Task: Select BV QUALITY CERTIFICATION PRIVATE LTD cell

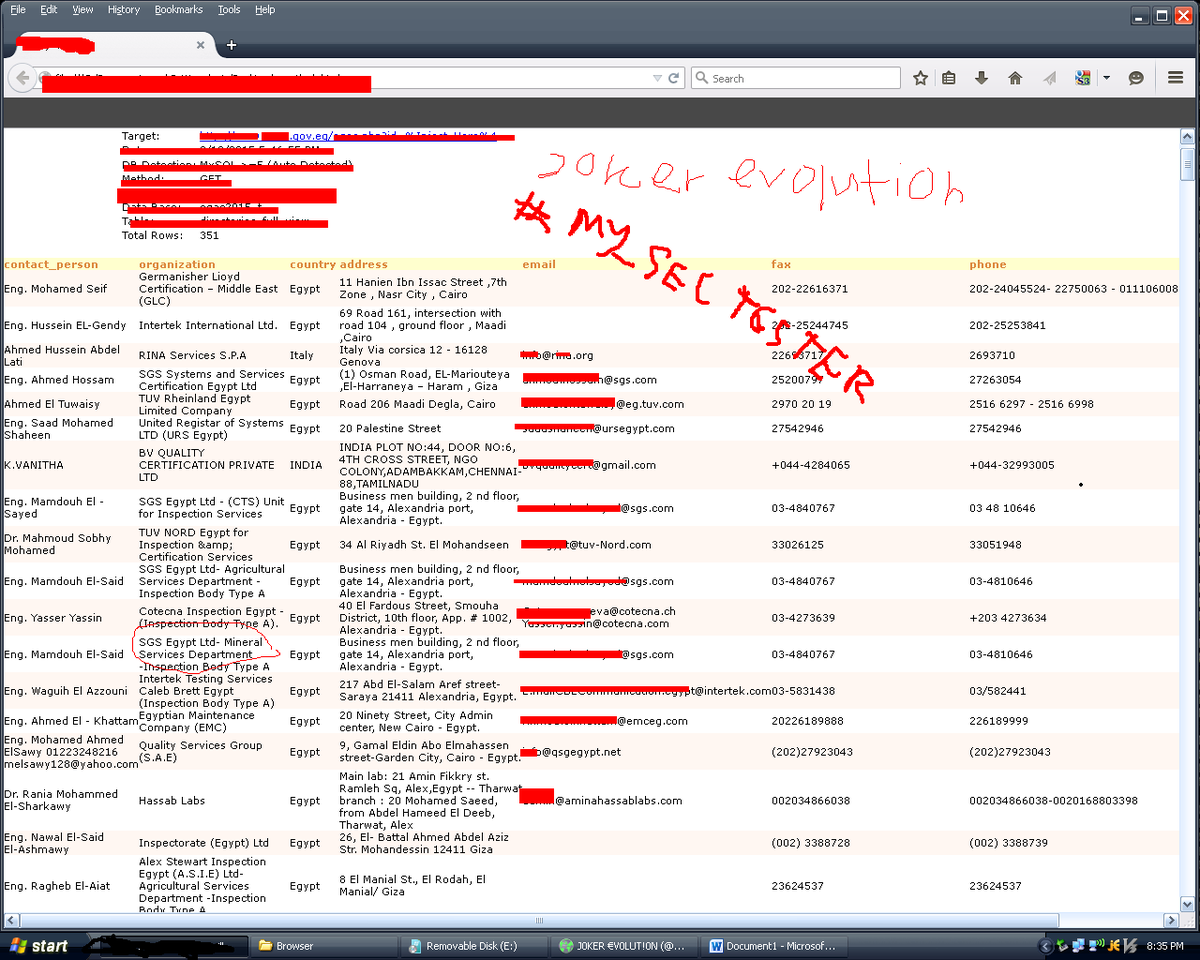Action: tap(206, 465)
